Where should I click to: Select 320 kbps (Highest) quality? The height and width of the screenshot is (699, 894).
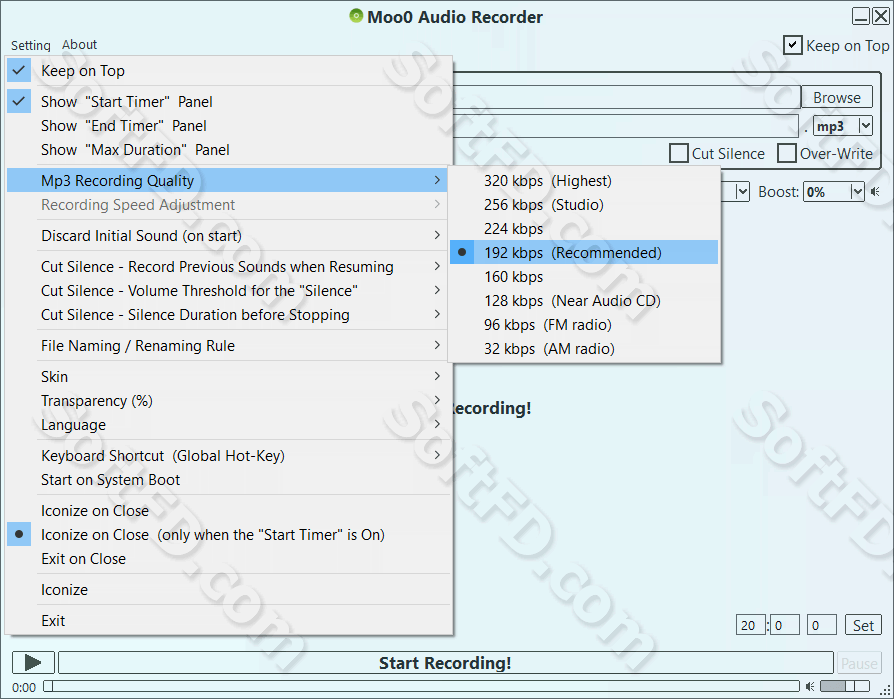click(584, 181)
